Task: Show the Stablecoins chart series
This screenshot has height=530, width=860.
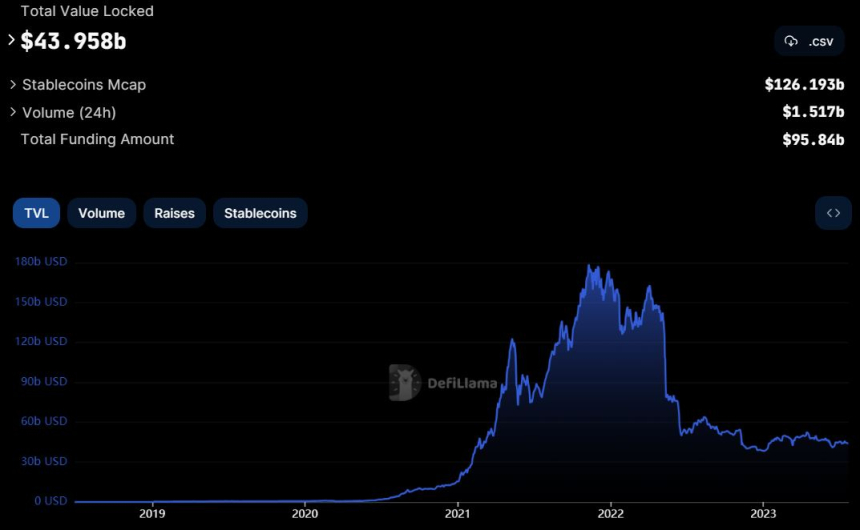Action: 260,213
